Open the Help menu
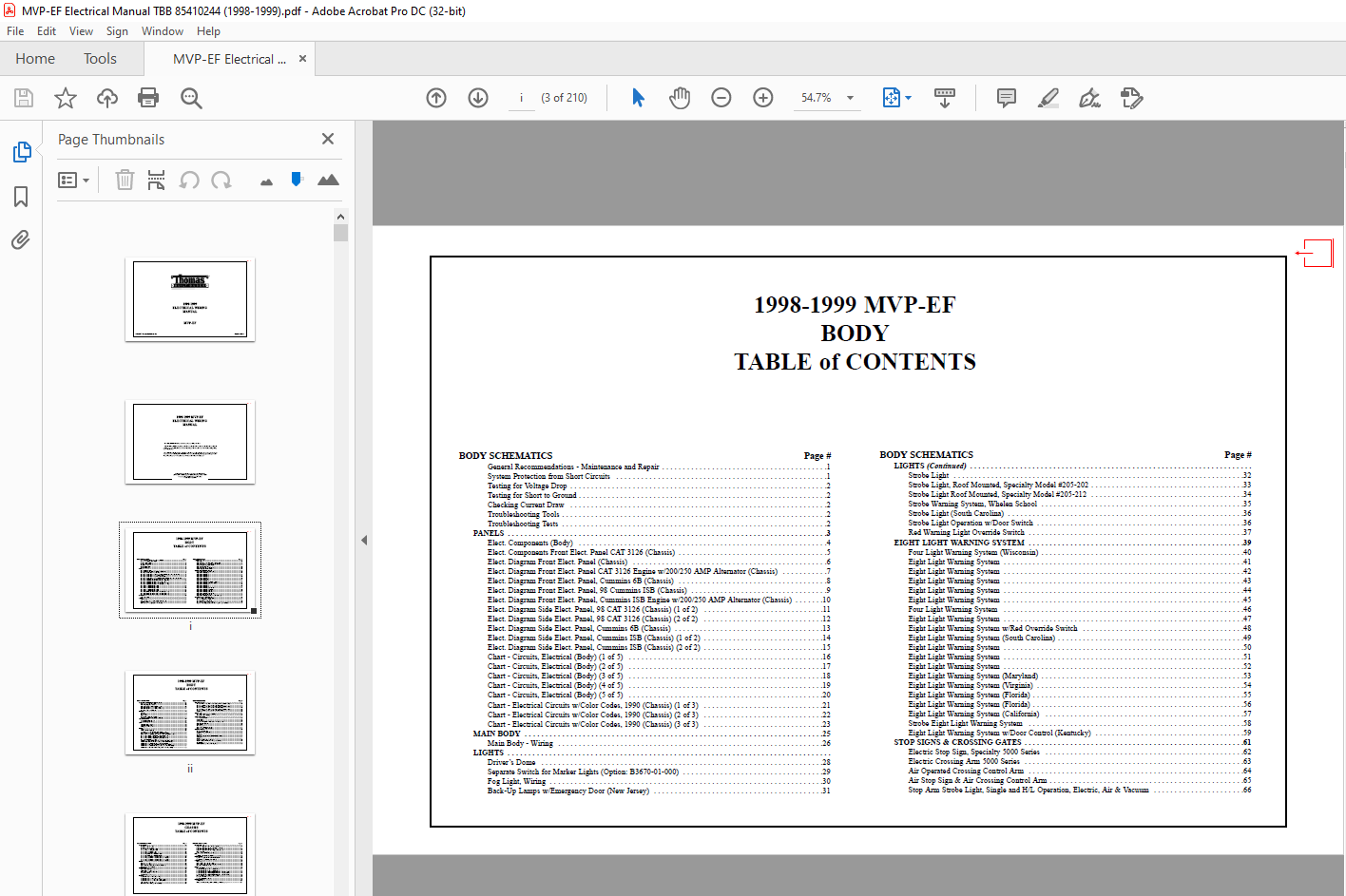This screenshot has height=896, width=1346. pyautogui.click(x=208, y=31)
